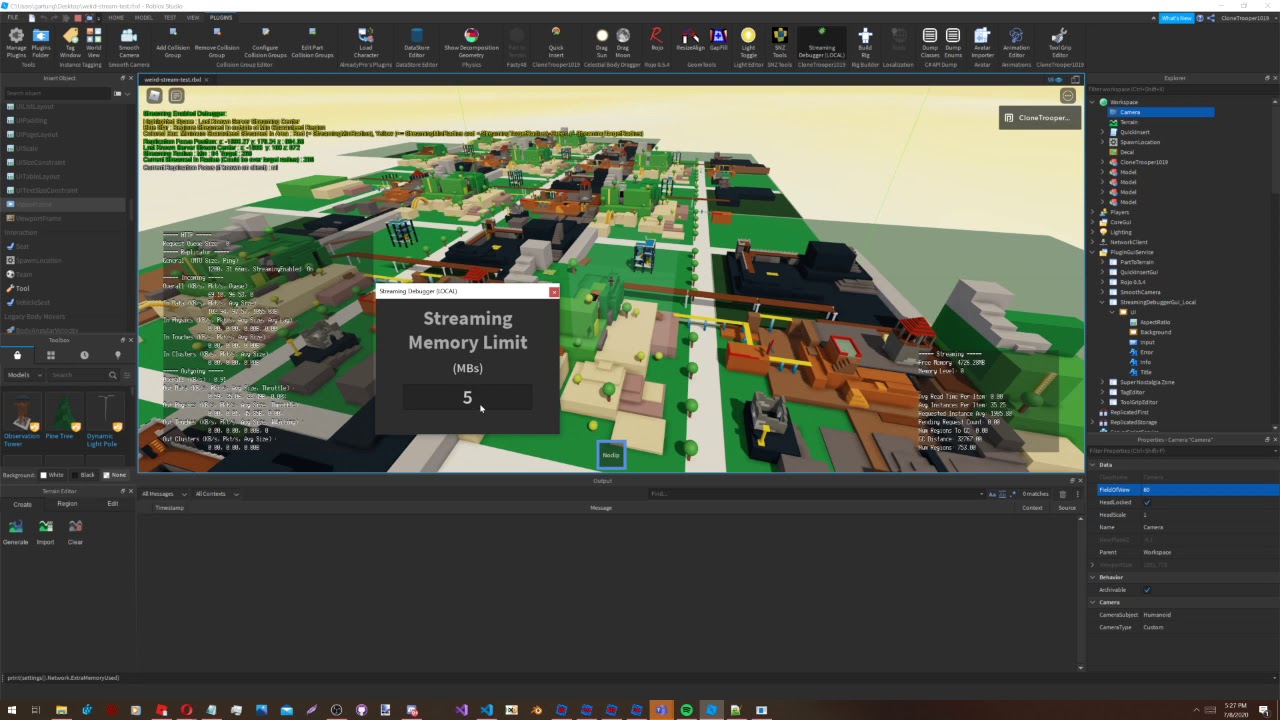This screenshot has width=1280, height=720.
Task: Click the Clear terrain button
Action: [x=75, y=532]
